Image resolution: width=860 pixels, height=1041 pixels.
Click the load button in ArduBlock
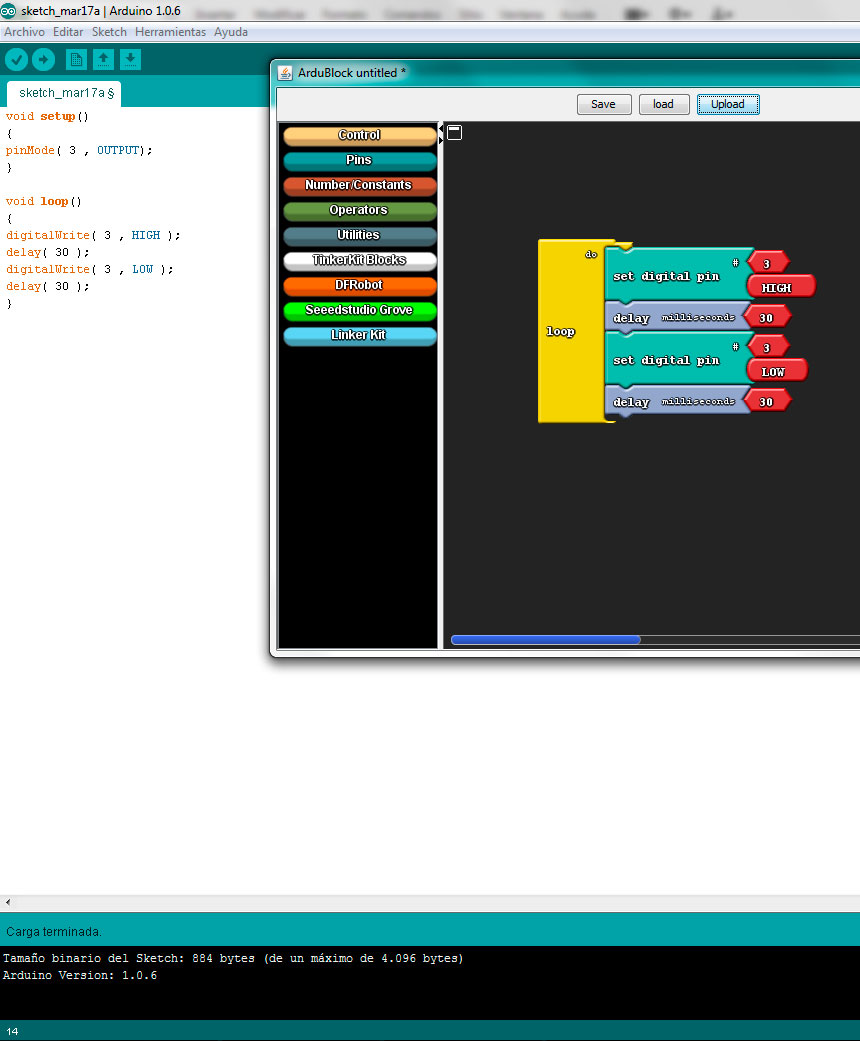(x=663, y=104)
